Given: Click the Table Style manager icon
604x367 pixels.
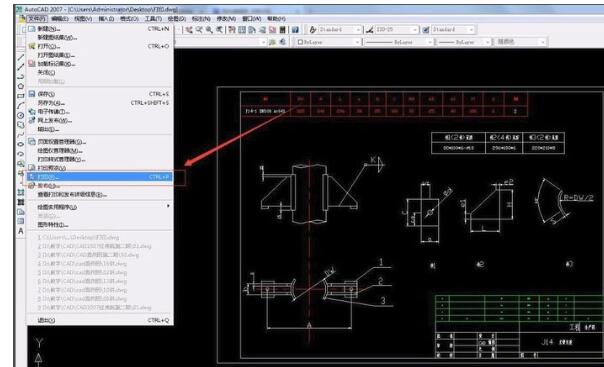Looking at the screenshot, I should coord(426,30).
